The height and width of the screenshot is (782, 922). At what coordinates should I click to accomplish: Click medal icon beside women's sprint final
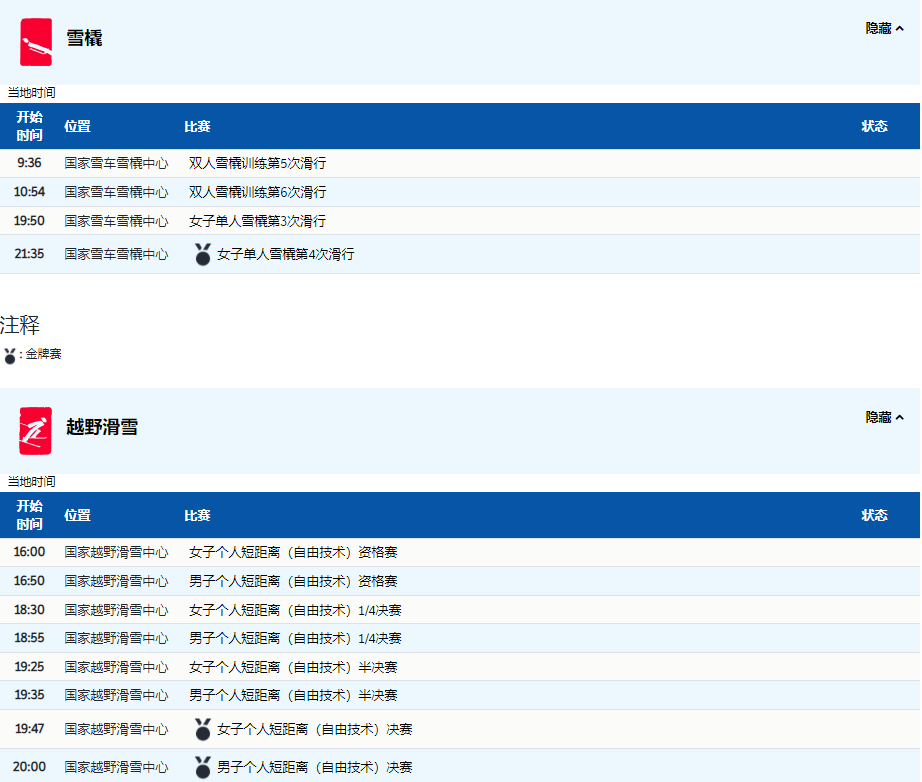click(x=203, y=729)
